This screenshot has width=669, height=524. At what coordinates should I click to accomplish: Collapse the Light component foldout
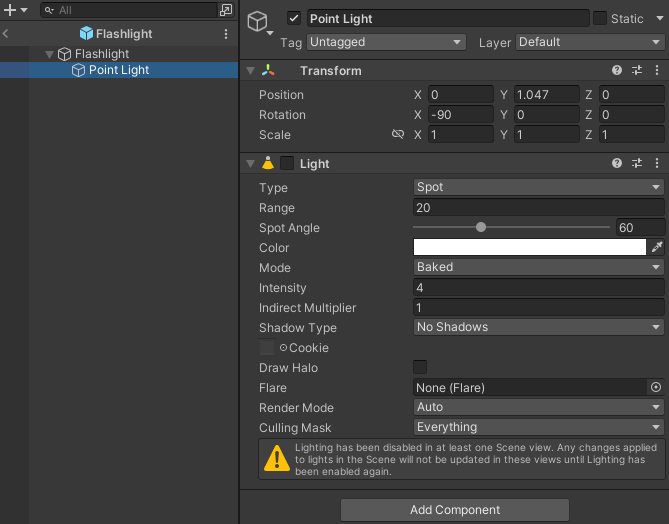point(250,163)
